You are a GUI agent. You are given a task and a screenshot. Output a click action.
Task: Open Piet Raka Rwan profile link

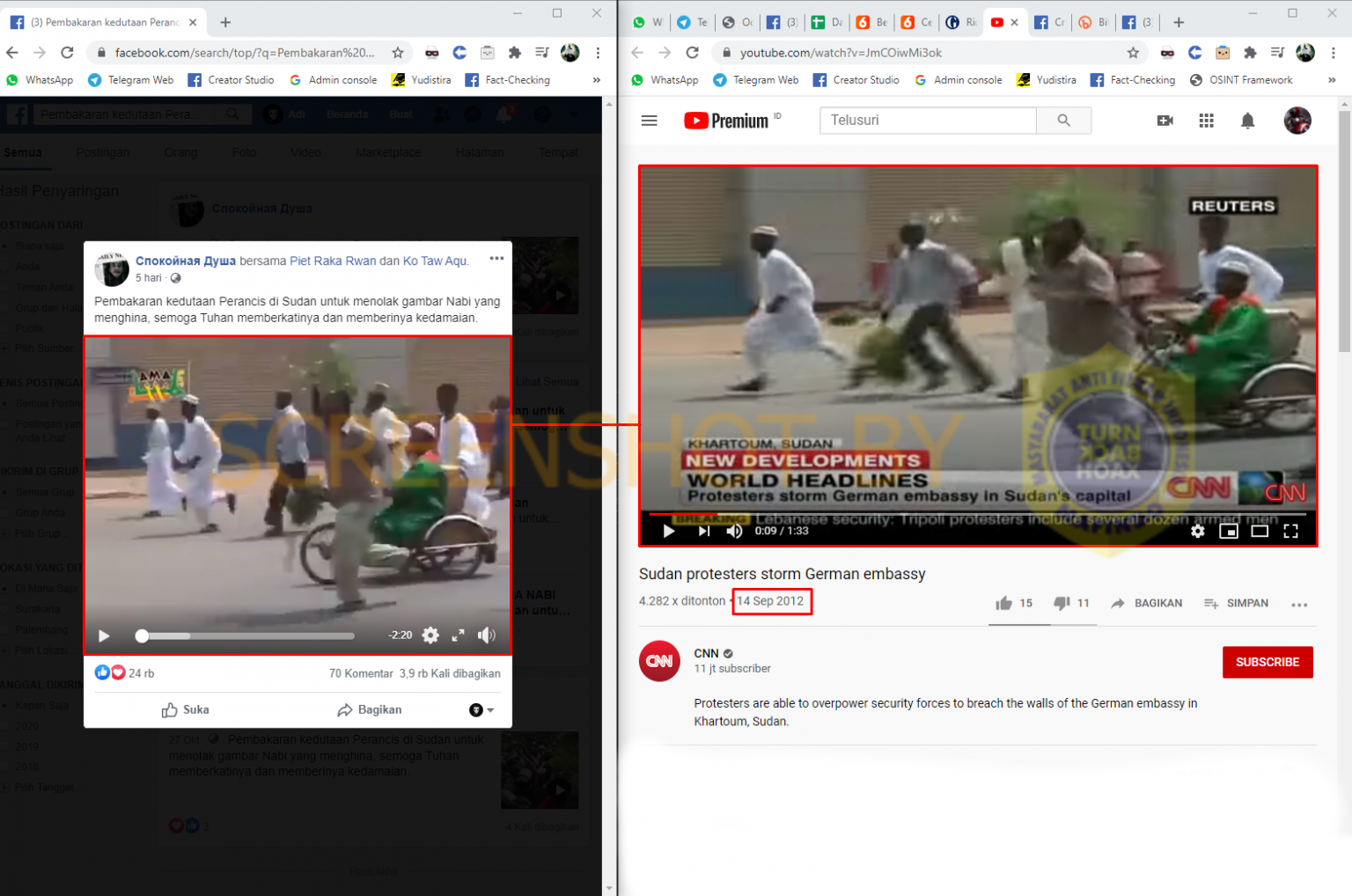pos(333,261)
